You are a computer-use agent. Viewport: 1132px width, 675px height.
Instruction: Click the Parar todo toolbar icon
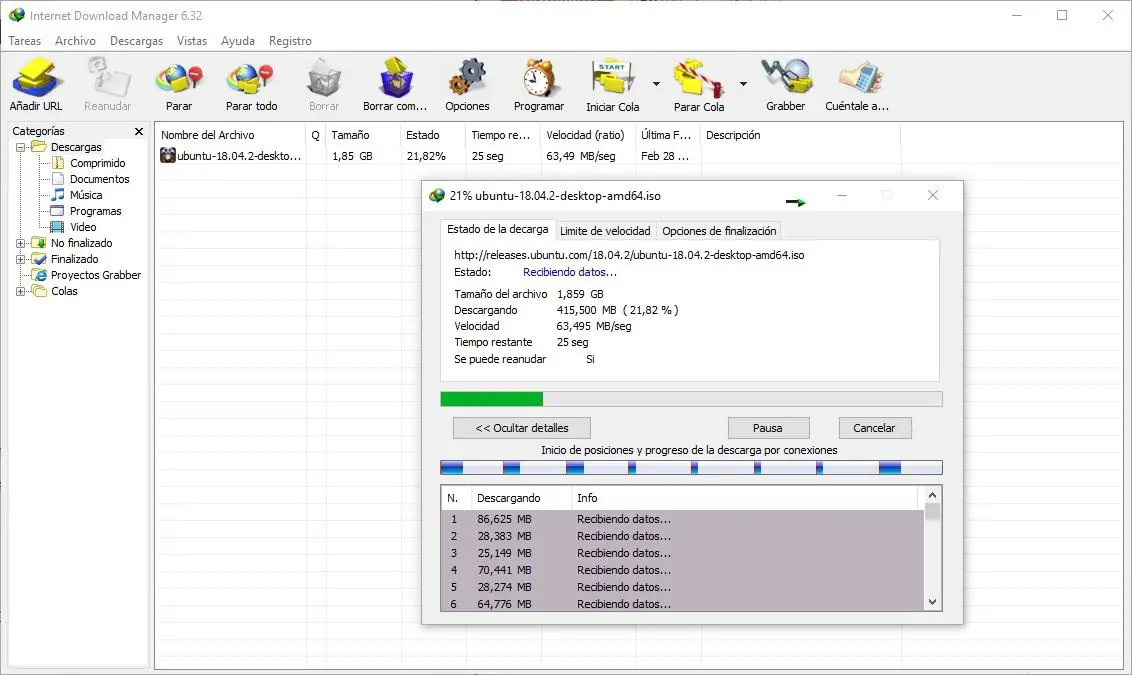(250, 78)
